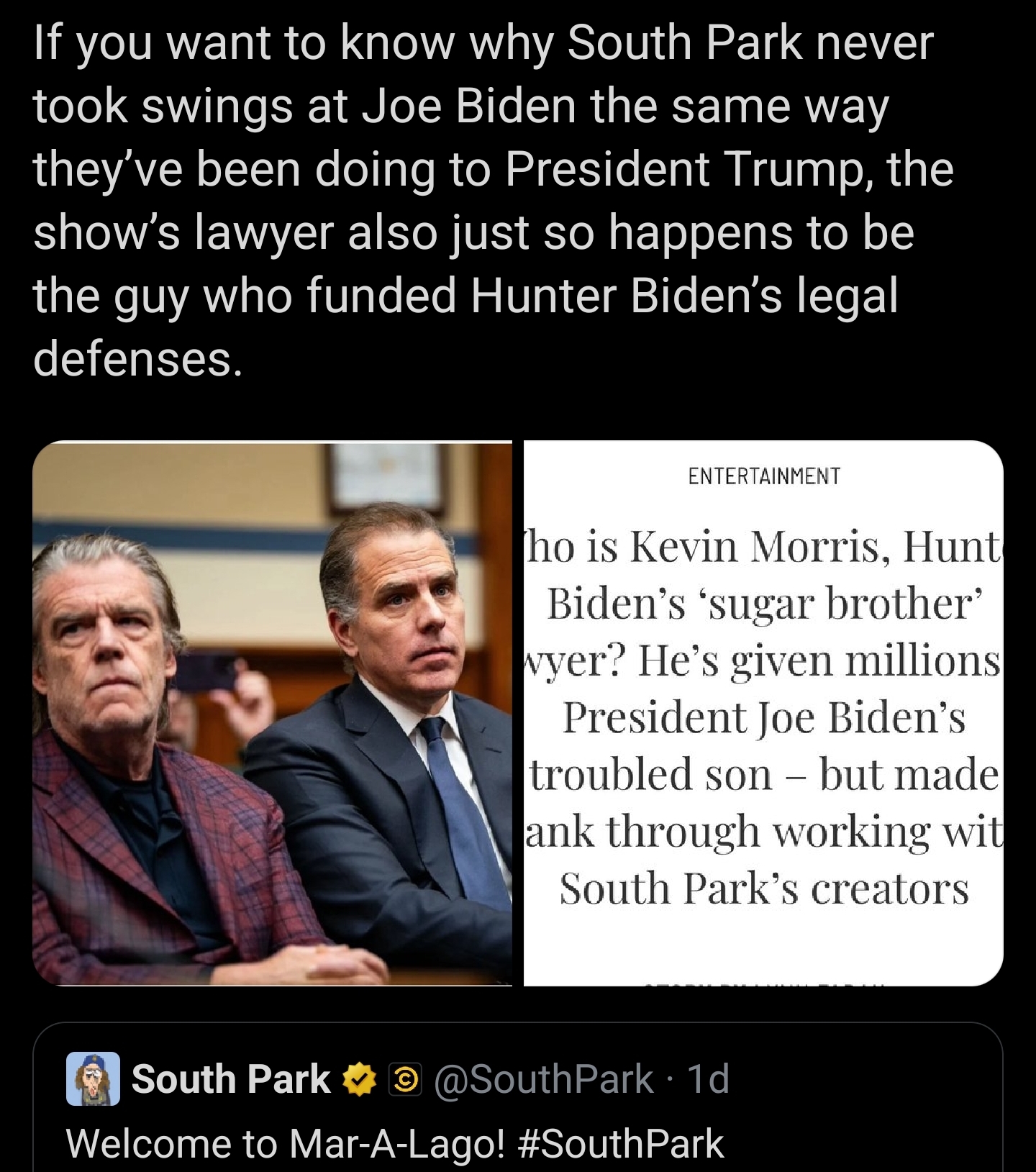Open the South Park display name

pyautogui.click(x=230, y=1079)
